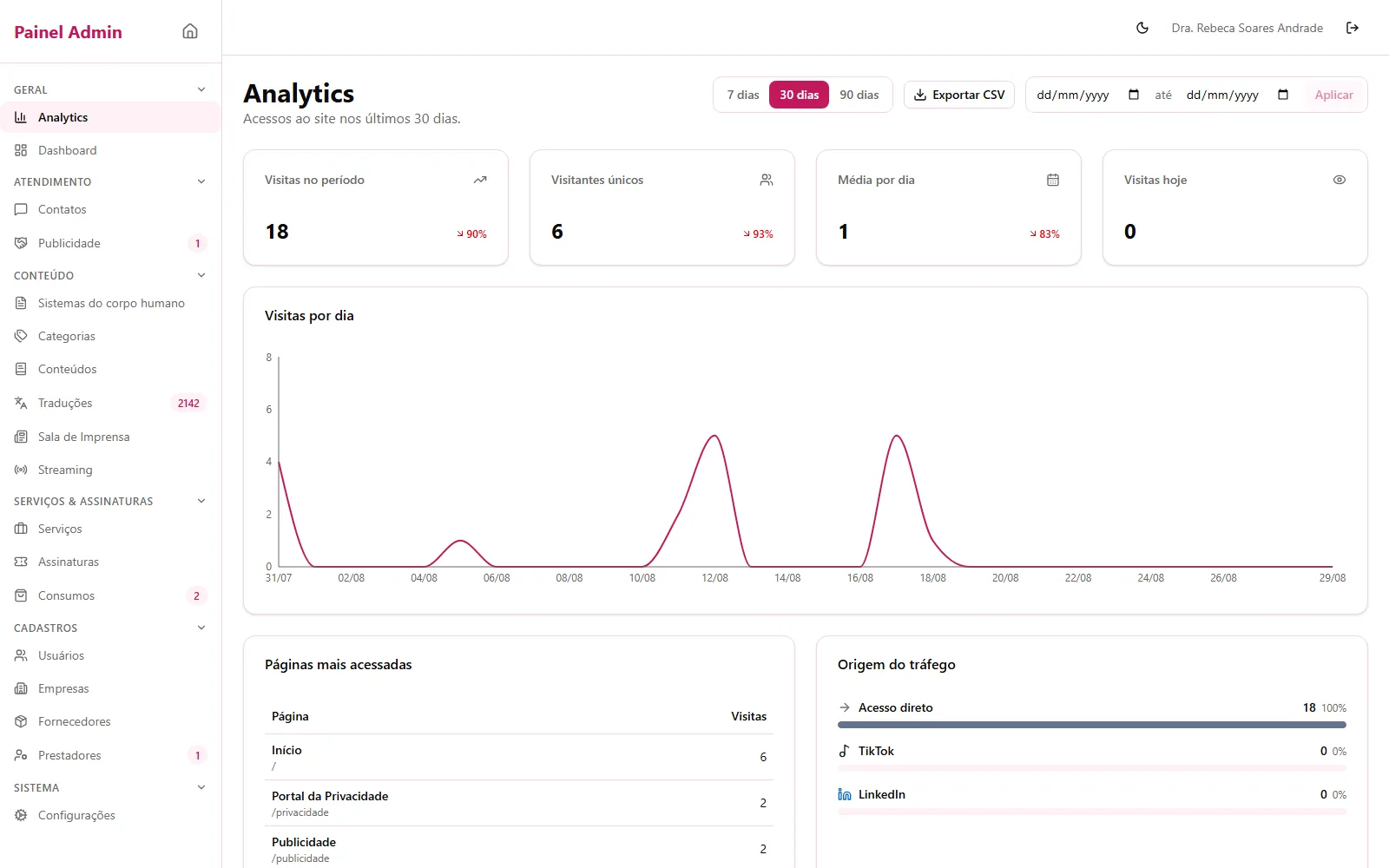This screenshot has height=868, width=1389.
Task: Click the Aplicar date filter button
Action: pyautogui.click(x=1333, y=95)
